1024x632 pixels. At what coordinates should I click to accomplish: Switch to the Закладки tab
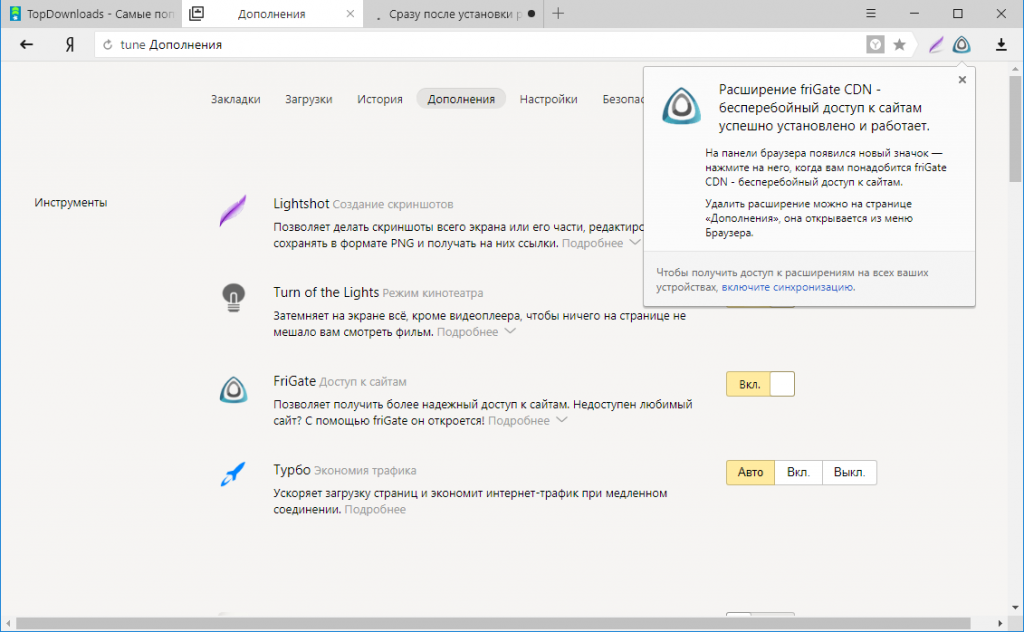(235, 99)
